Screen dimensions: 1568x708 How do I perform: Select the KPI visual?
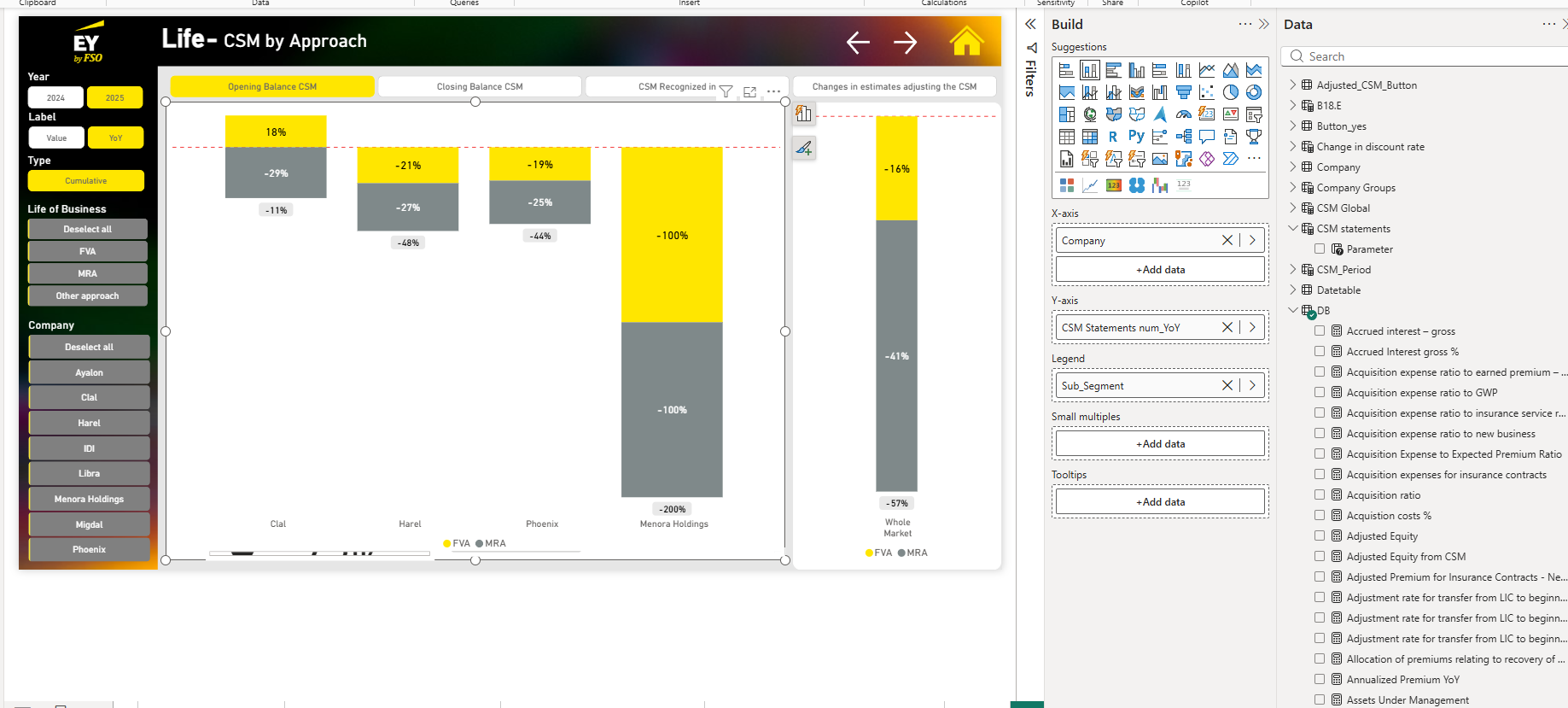1230,114
